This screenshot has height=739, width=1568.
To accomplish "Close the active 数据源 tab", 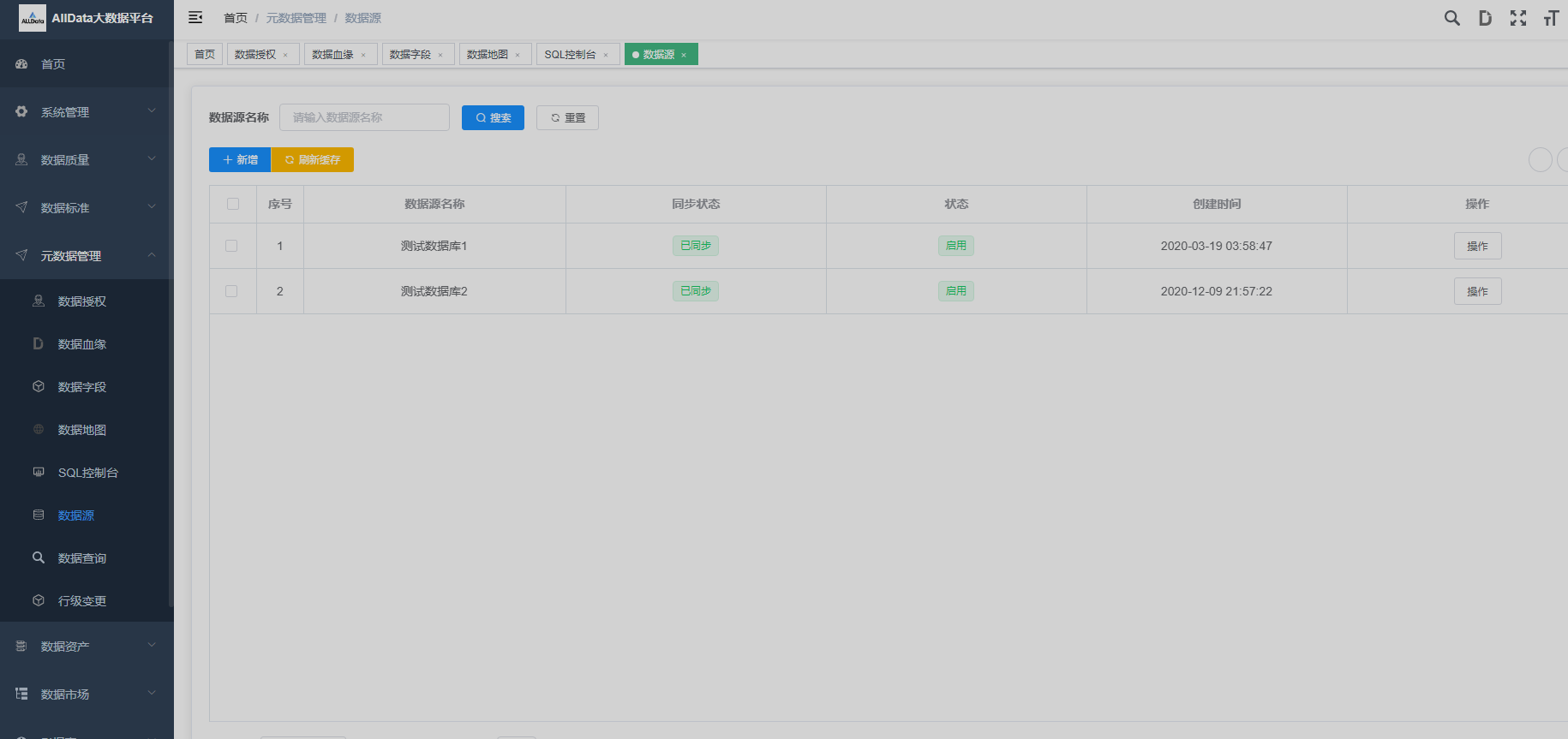I will pos(684,55).
